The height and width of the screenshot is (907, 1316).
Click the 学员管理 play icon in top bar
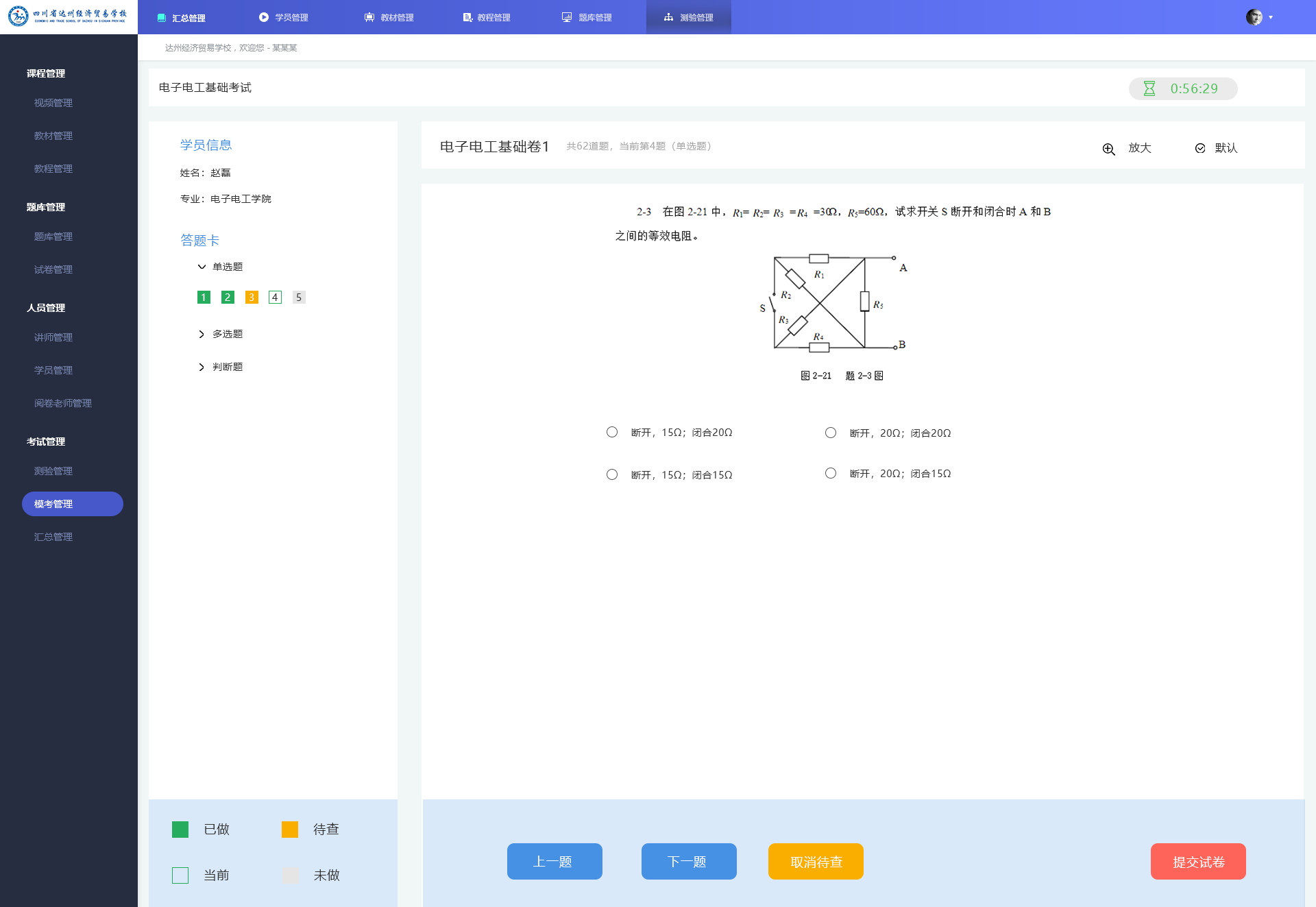(264, 17)
